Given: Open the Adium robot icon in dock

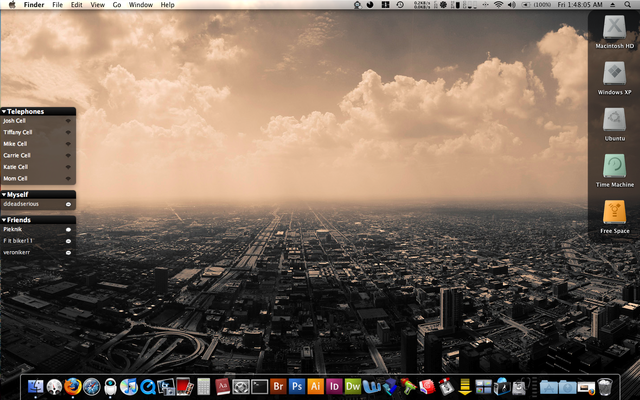Looking at the screenshot, I should (110, 386).
